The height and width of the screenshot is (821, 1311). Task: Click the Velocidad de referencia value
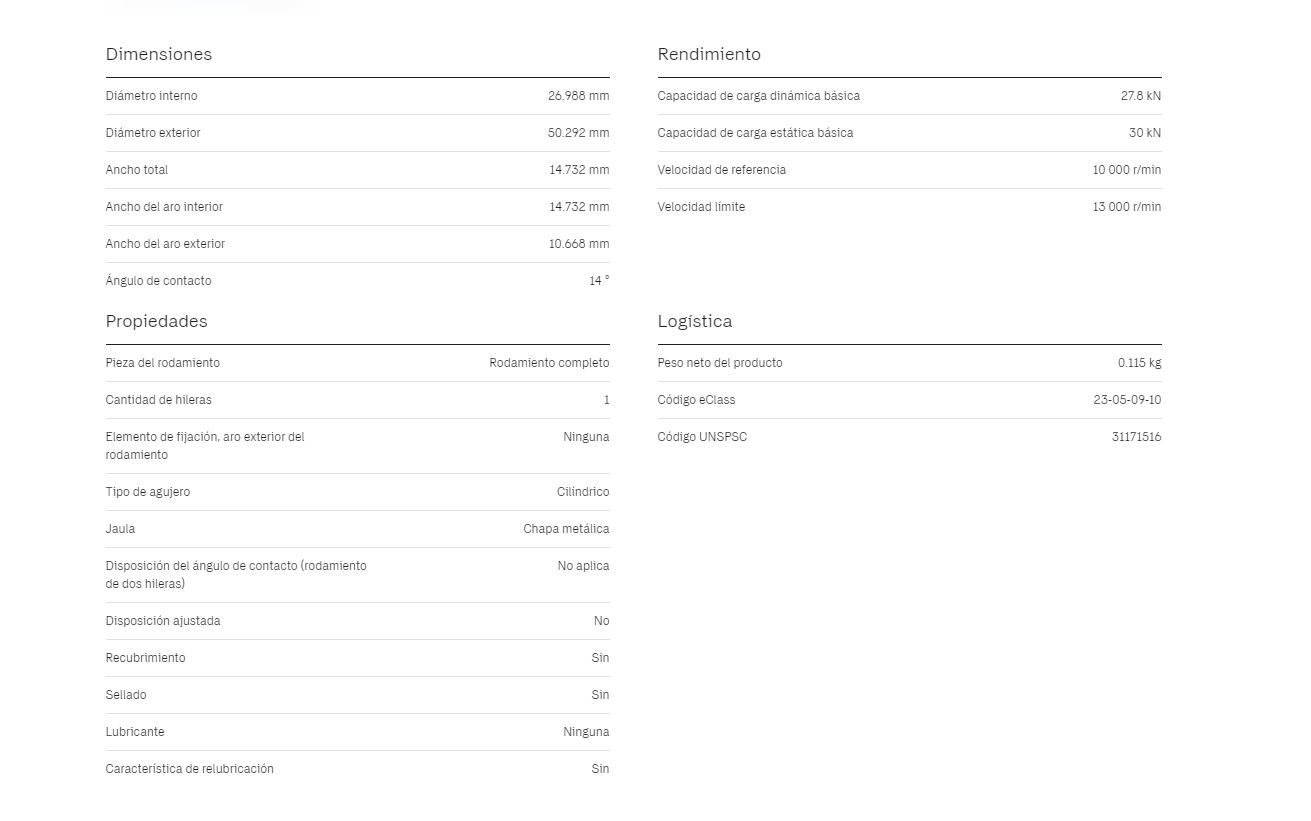(1127, 170)
